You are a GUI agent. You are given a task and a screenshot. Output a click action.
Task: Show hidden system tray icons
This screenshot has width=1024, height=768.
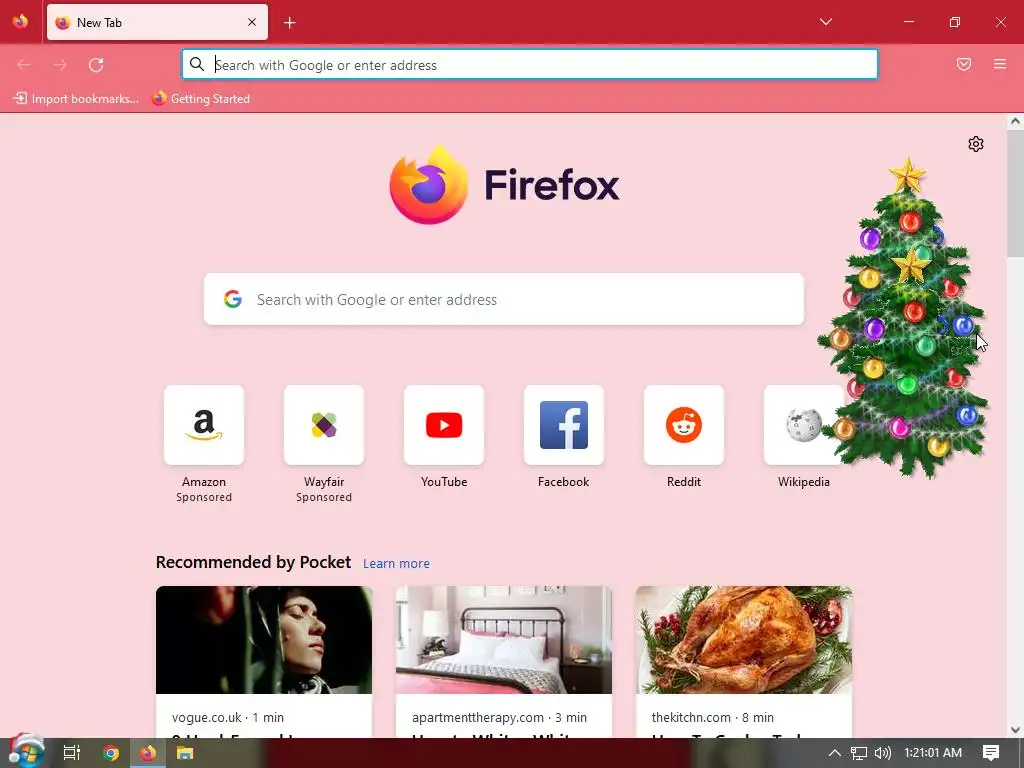[x=835, y=753]
